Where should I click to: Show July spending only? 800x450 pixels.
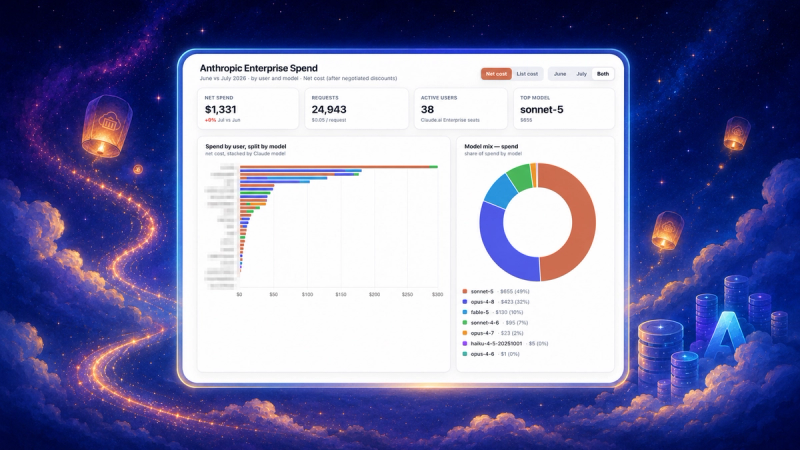click(x=581, y=74)
